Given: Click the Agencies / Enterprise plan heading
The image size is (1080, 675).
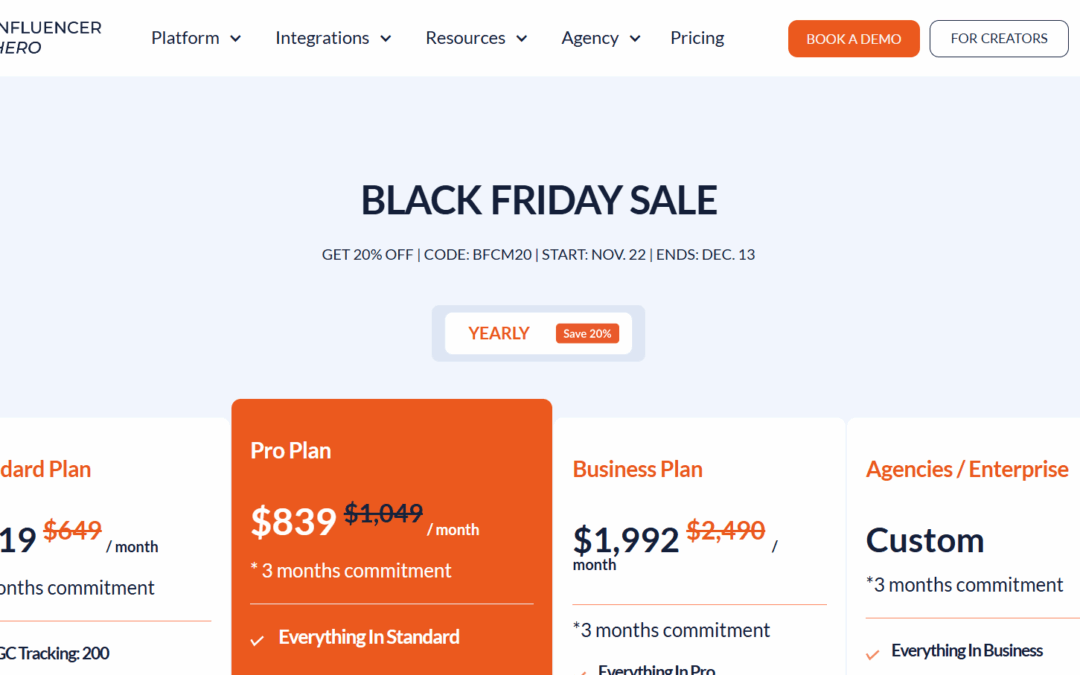Looking at the screenshot, I should pyautogui.click(x=966, y=469).
